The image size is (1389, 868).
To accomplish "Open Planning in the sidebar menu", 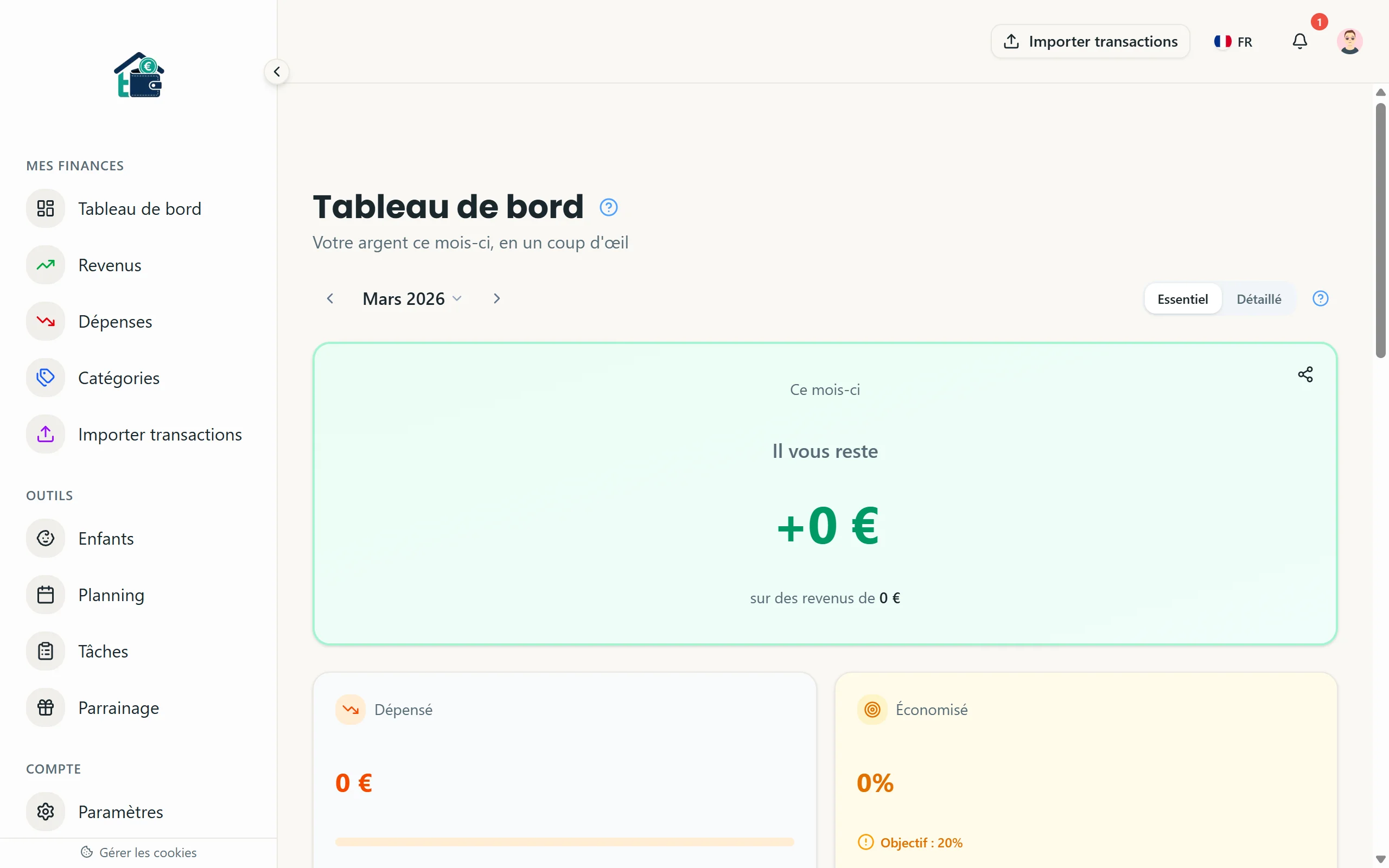I will (111, 595).
